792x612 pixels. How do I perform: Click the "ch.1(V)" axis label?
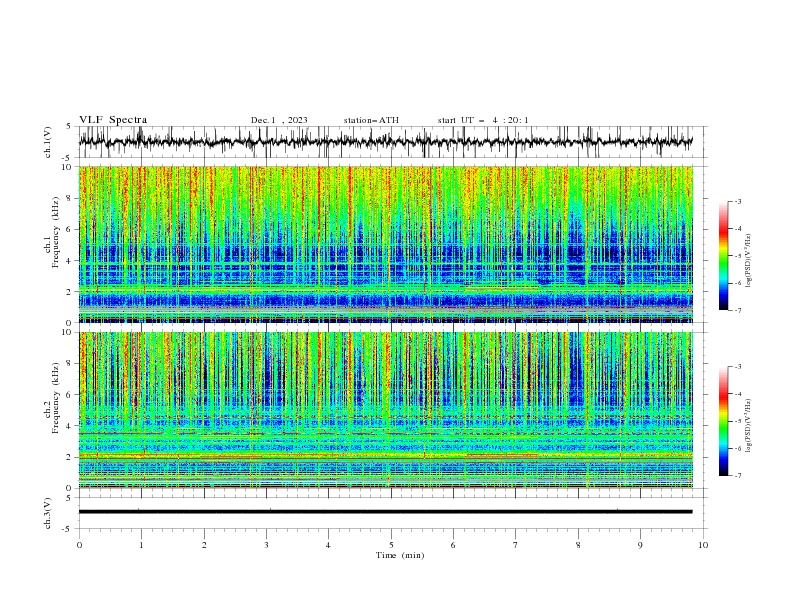(48, 142)
